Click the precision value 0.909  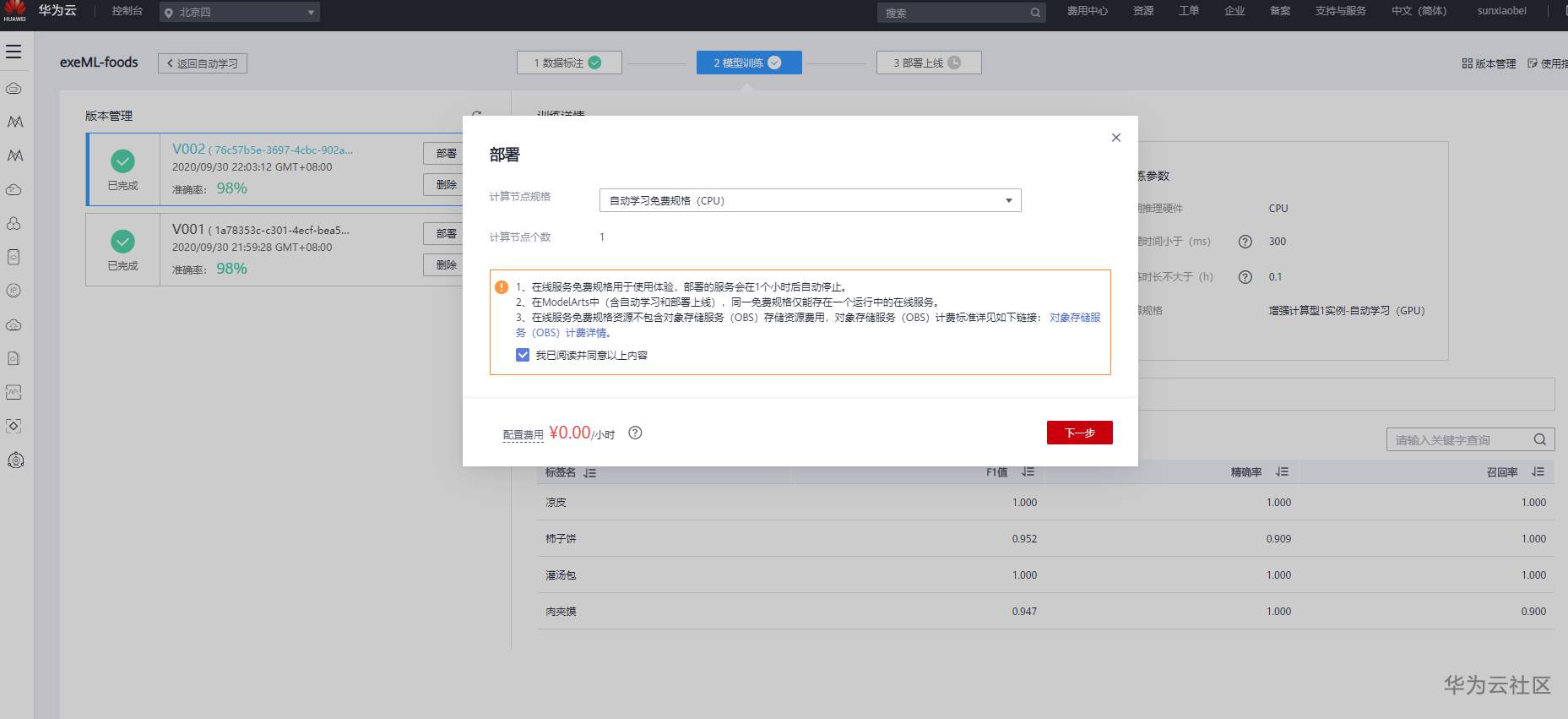click(1278, 538)
